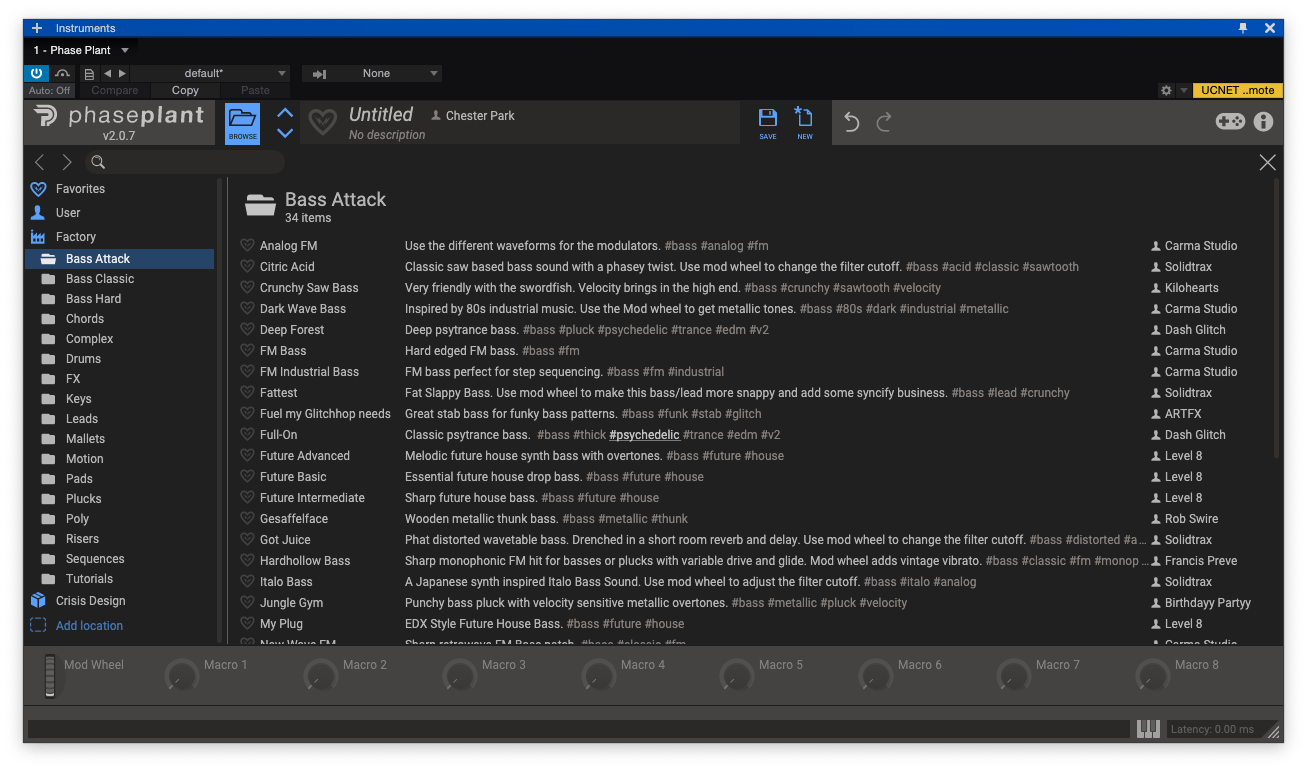1307x770 pixels.
Task: Go forward in browser history
Action: pos(66,162)
